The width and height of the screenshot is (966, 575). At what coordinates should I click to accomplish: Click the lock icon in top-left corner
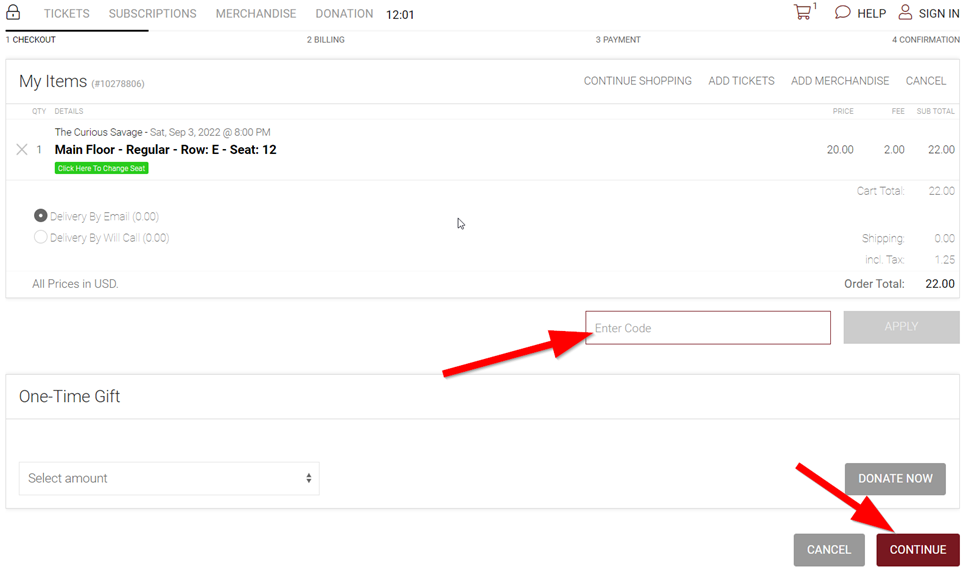[x=13, y=13]
